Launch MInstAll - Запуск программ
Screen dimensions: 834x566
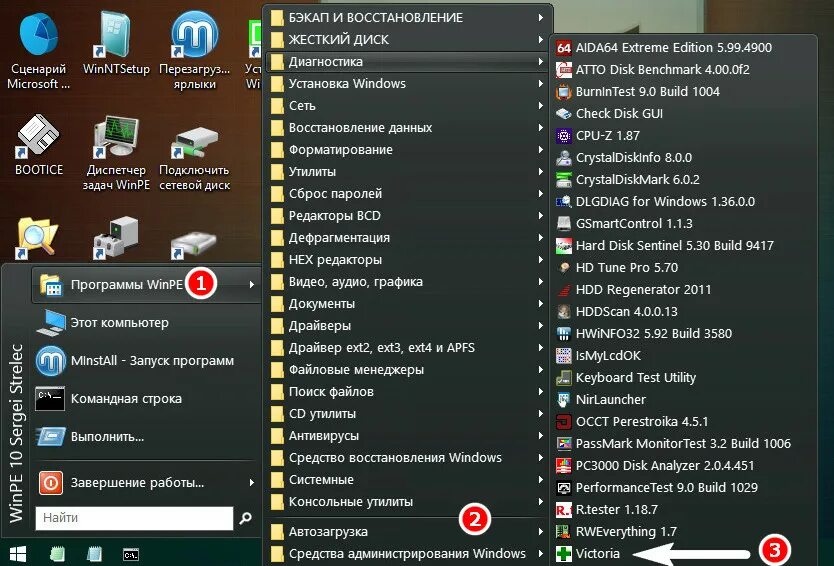146,361
